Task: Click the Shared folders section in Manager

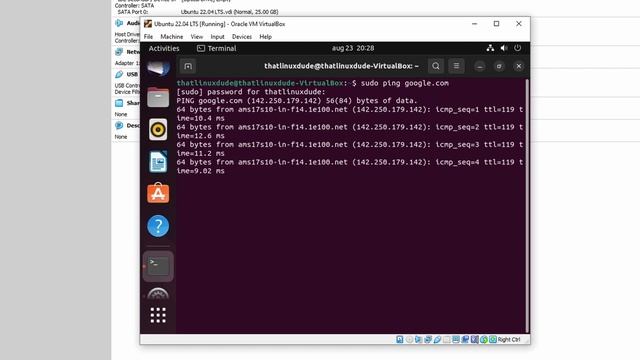Action: [x=127, y=103]
